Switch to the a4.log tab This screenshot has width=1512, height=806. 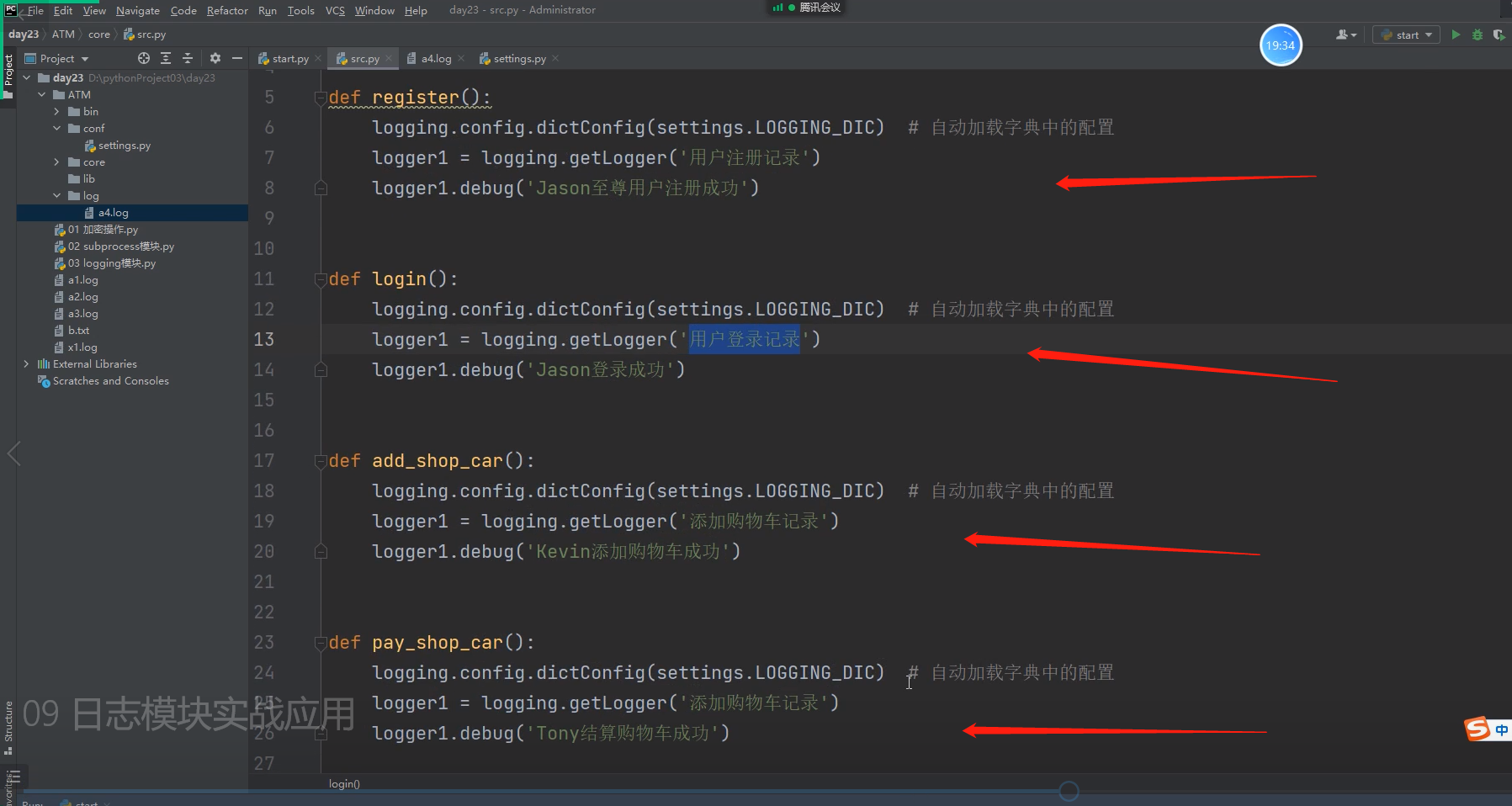point(436,58)
